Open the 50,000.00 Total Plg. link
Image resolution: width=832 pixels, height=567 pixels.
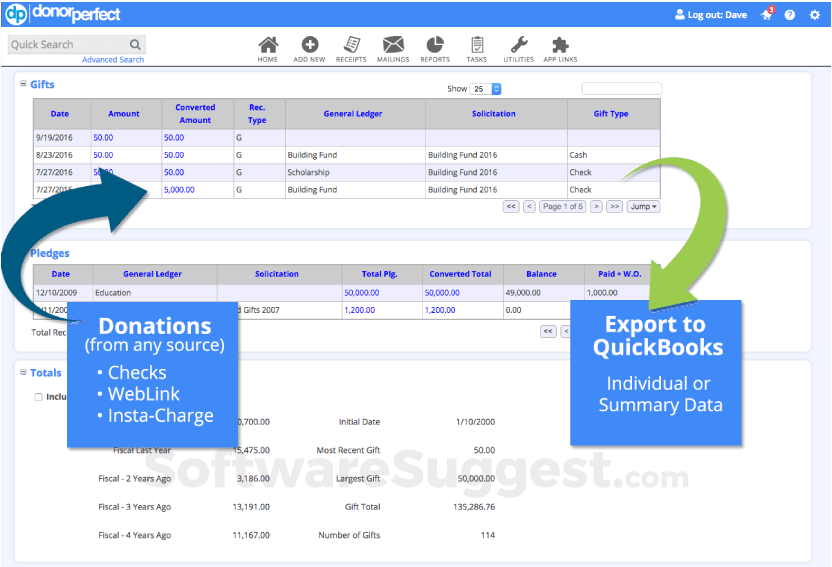tap(361, 292)
